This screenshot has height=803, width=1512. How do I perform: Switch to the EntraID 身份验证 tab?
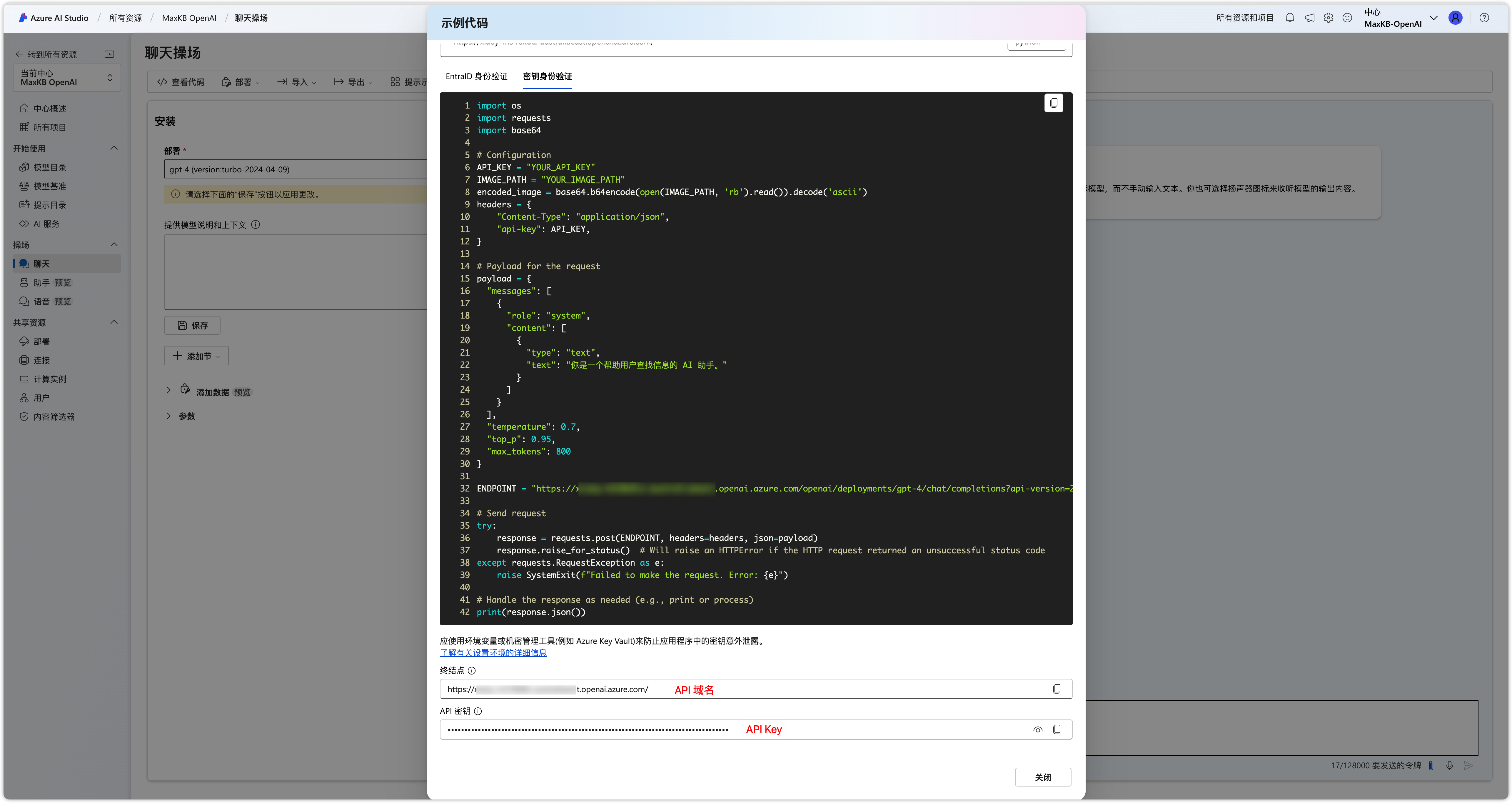tap(477, 76)
